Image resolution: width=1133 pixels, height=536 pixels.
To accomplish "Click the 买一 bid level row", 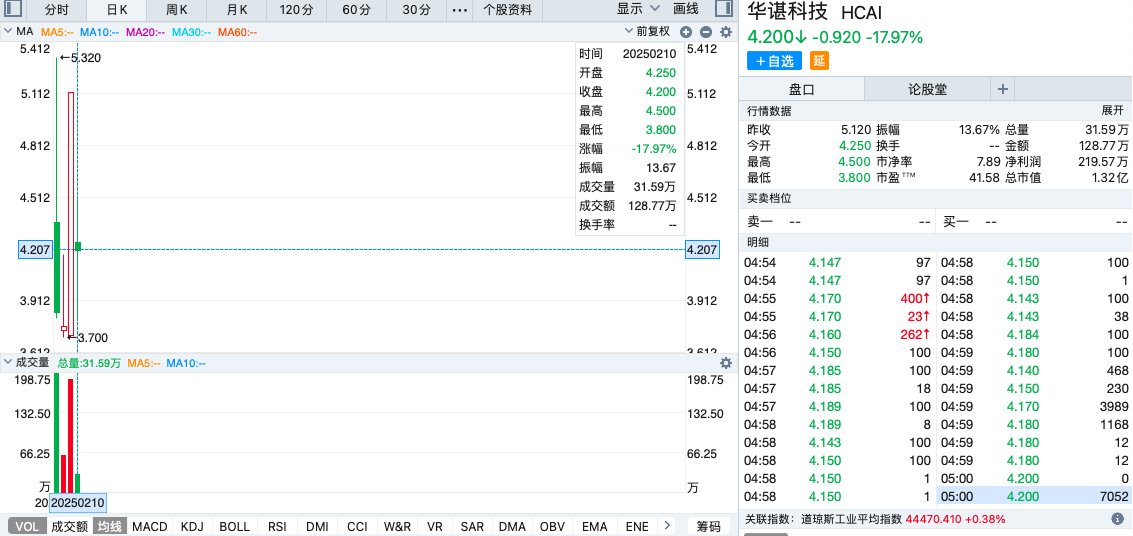I will tap(1034, 222).
